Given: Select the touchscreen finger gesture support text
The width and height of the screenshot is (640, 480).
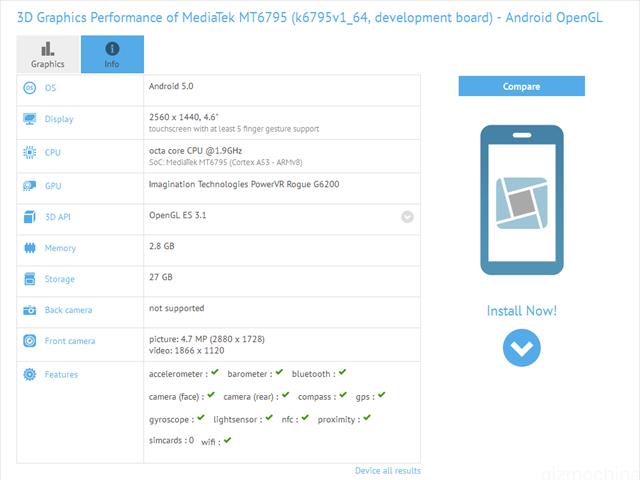Looking at the screenshot, I should (234, 129).
